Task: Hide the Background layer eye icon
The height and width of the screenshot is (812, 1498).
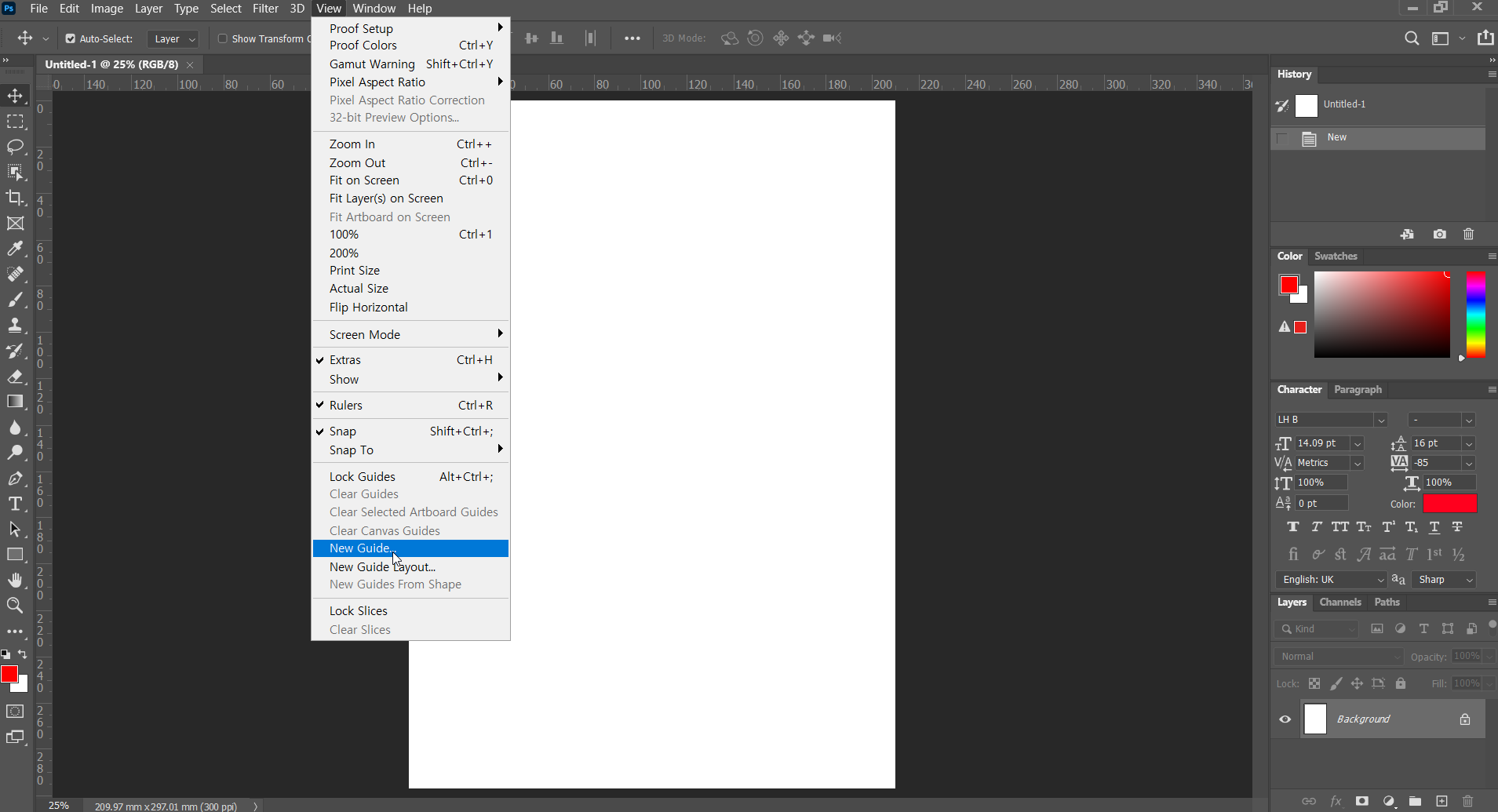Action: [x=1285, y=719]
